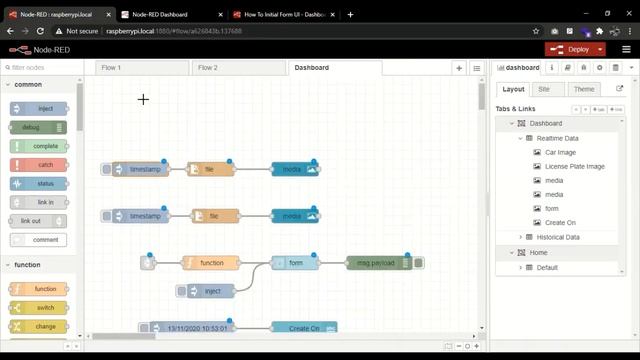Reload the browser page
This screenshot has height=360, width=640.
(x=40, y=31)
